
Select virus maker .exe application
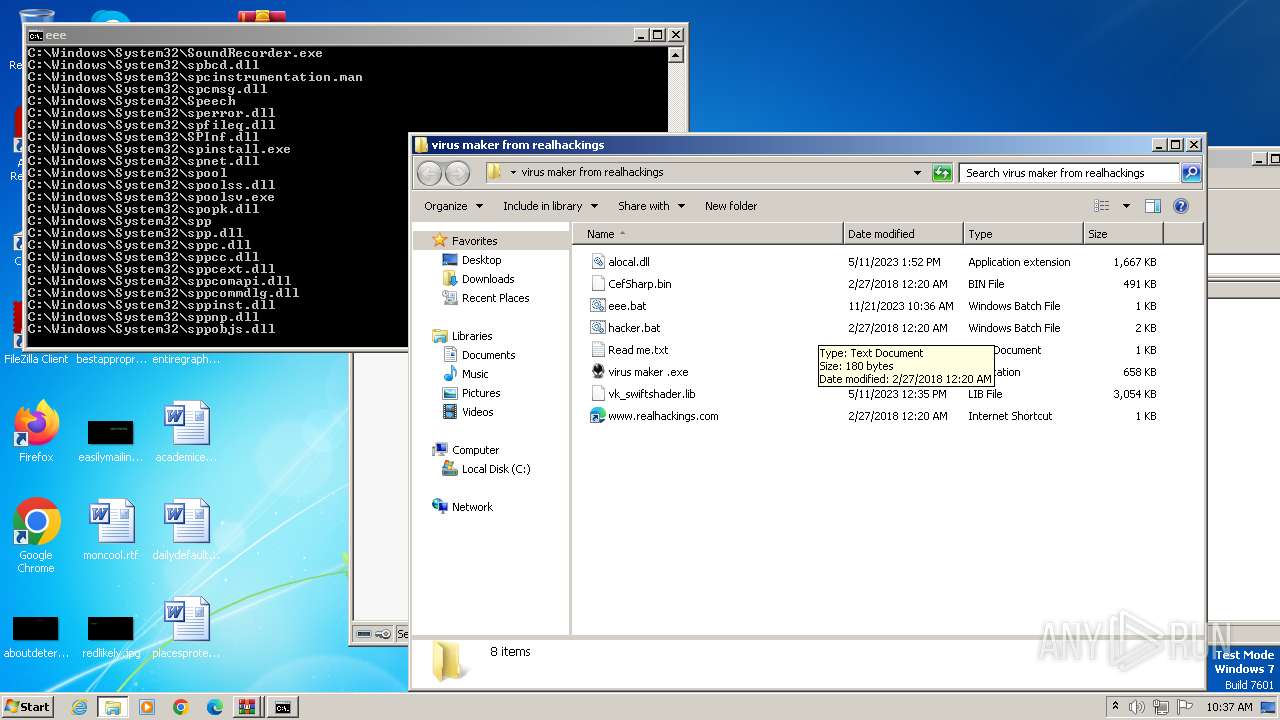[647, 372]
